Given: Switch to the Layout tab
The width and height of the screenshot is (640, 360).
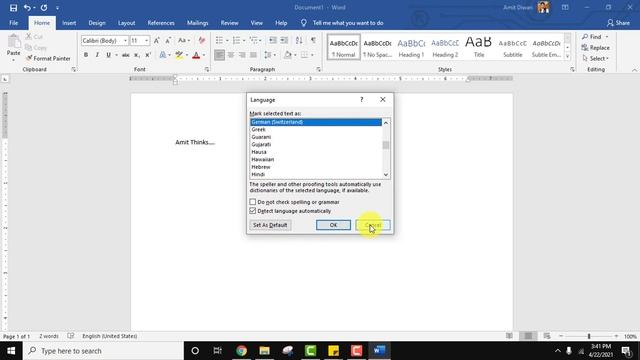Looking at the screenshot, I should pos(127,23).
